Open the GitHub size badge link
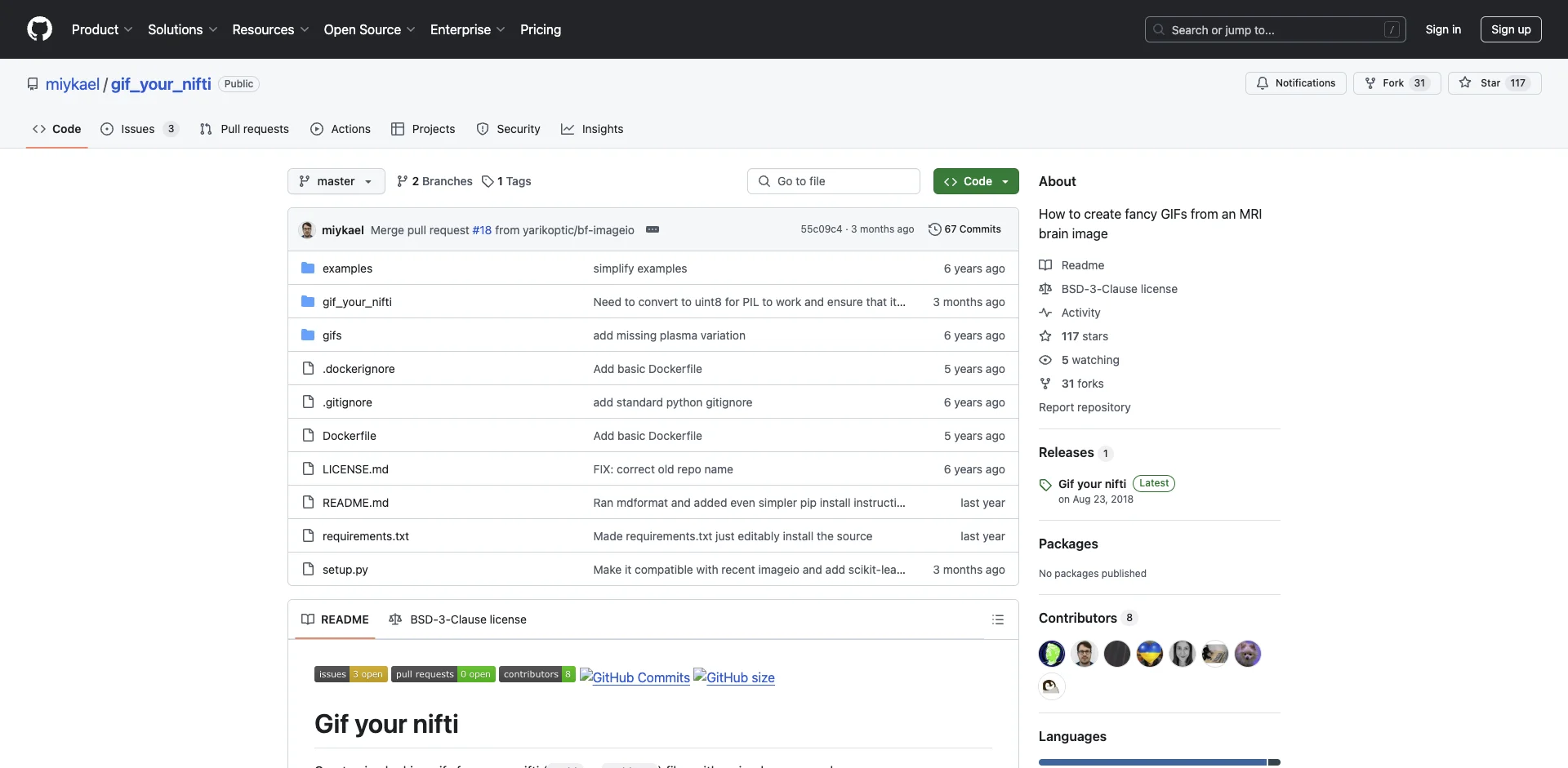This screenshot has width=1568, height=768. [734, 677]
